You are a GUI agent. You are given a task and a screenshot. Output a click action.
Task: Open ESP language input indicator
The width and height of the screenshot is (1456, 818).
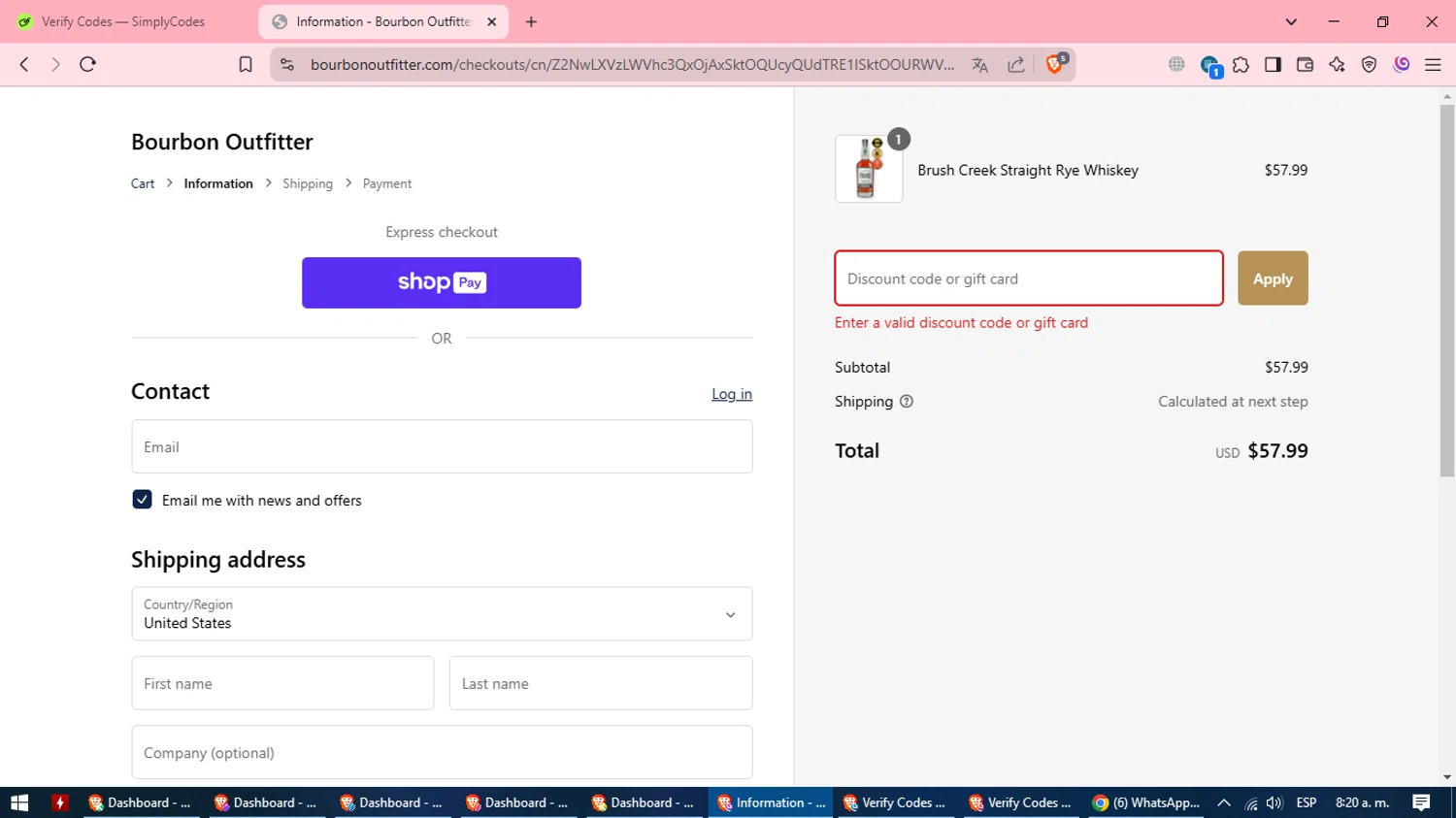(x=1307, y=802)
